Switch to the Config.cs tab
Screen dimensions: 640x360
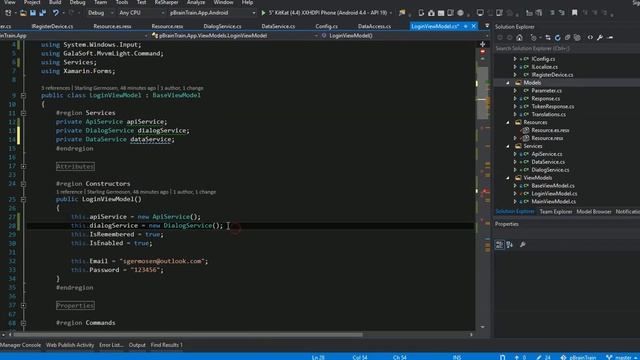coord(327,26)
